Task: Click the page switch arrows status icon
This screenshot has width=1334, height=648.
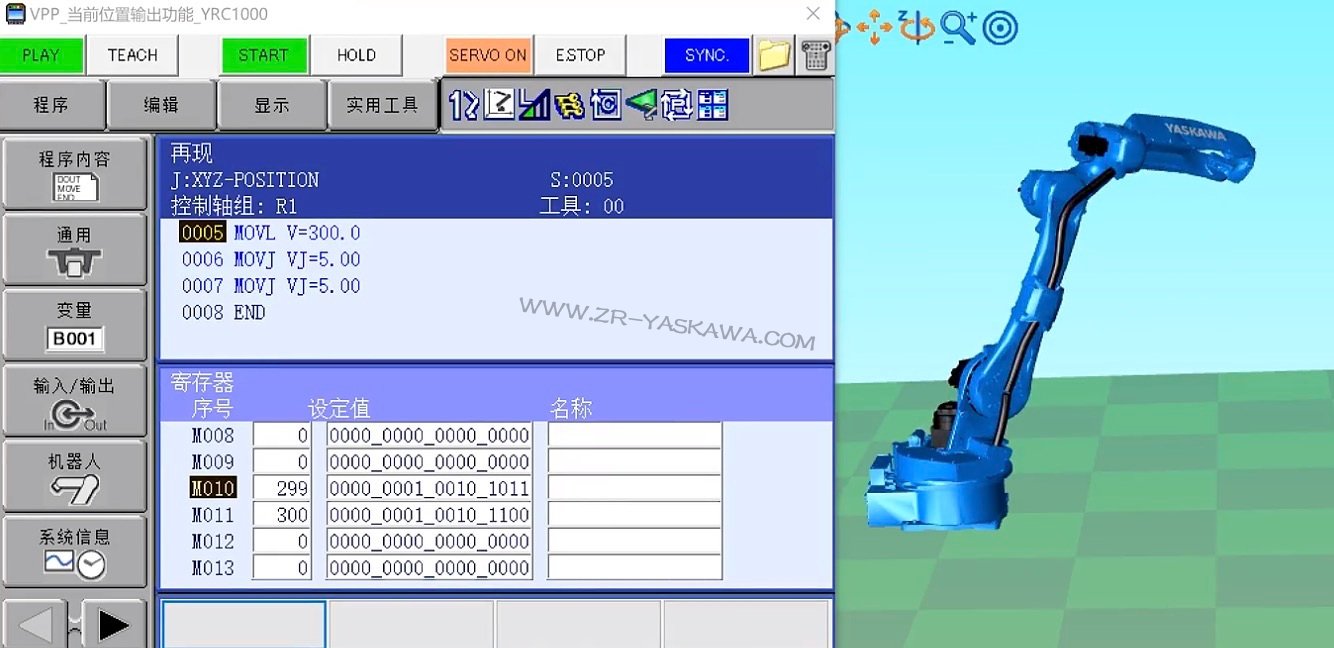Action: coord(677,105)
